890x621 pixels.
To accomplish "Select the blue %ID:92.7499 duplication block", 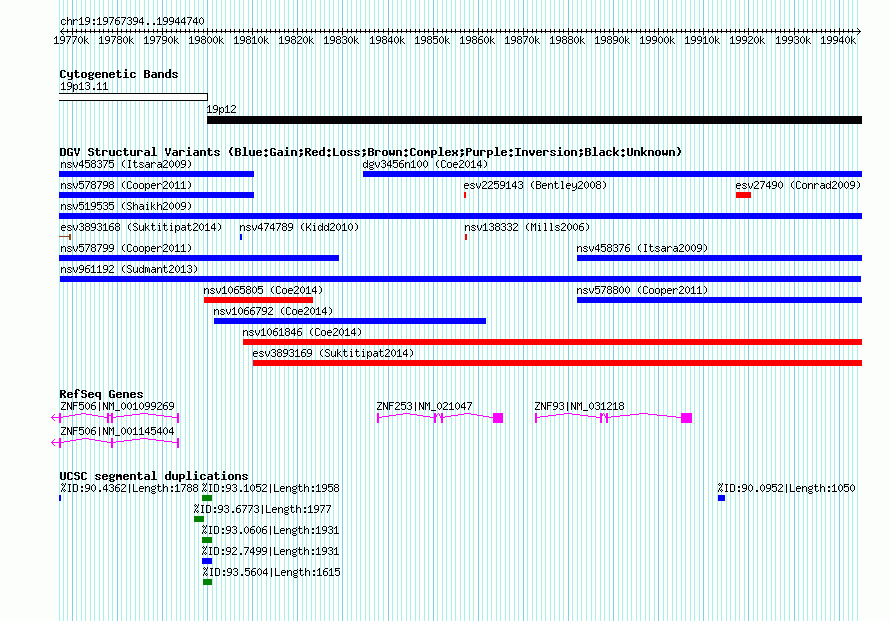I will pos(207,561).
